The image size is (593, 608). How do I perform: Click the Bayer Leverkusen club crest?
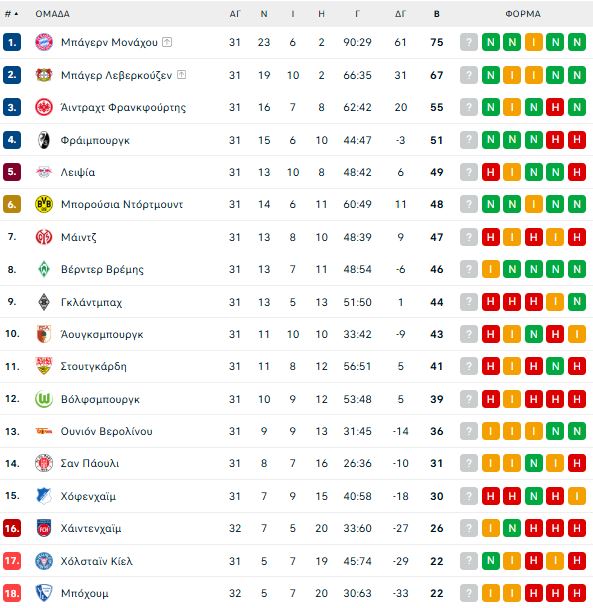[x=44, y=75]
